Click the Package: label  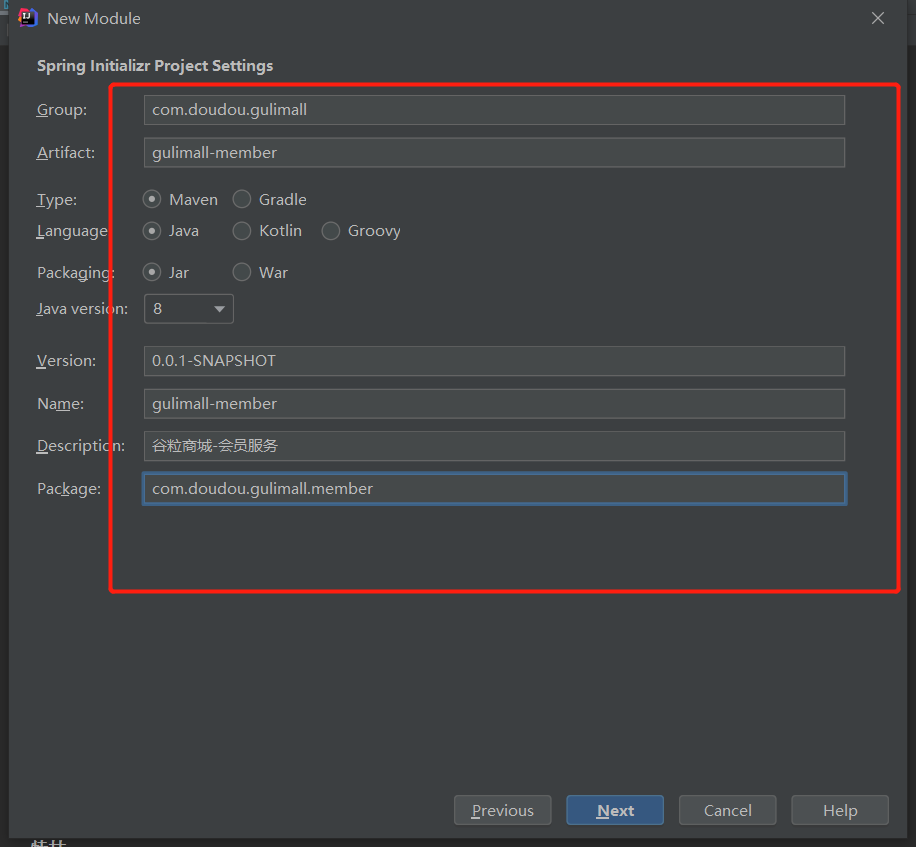[x=69, y=489]
